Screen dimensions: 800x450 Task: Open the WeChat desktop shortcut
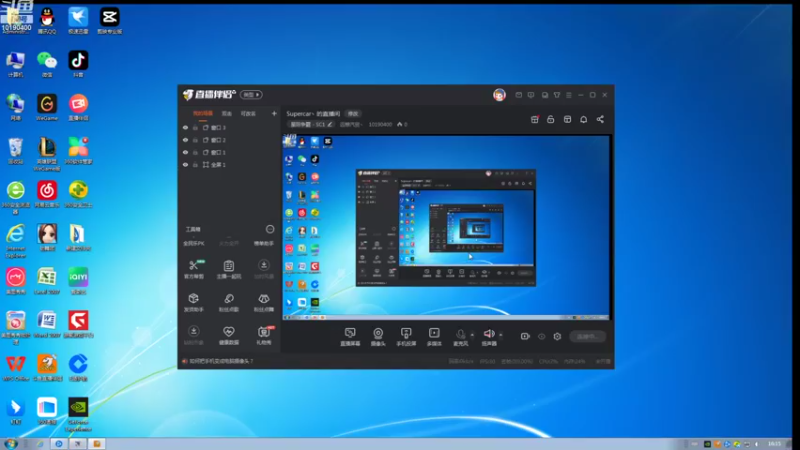pos(47,64)
